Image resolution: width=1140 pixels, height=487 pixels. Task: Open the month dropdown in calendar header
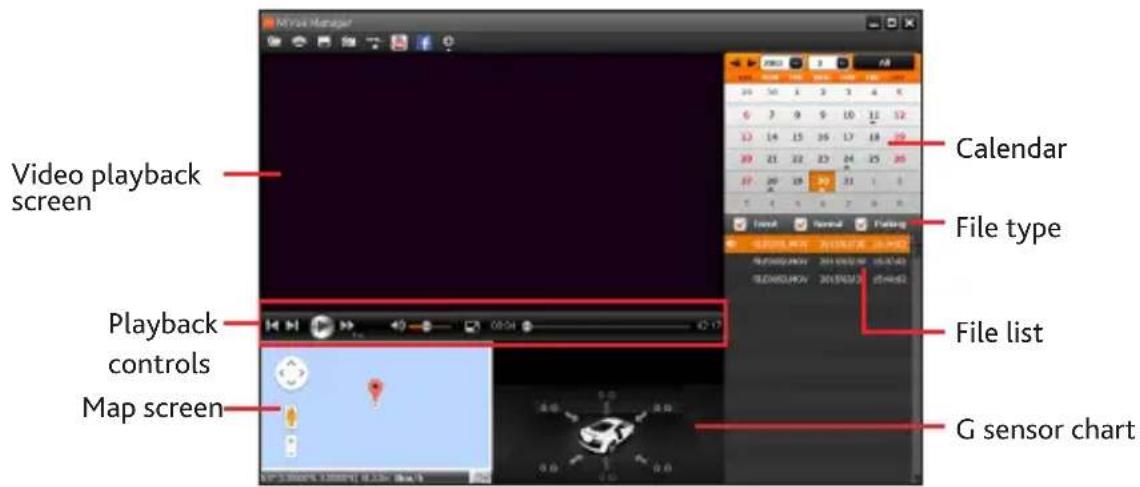[x=843, y=63]
